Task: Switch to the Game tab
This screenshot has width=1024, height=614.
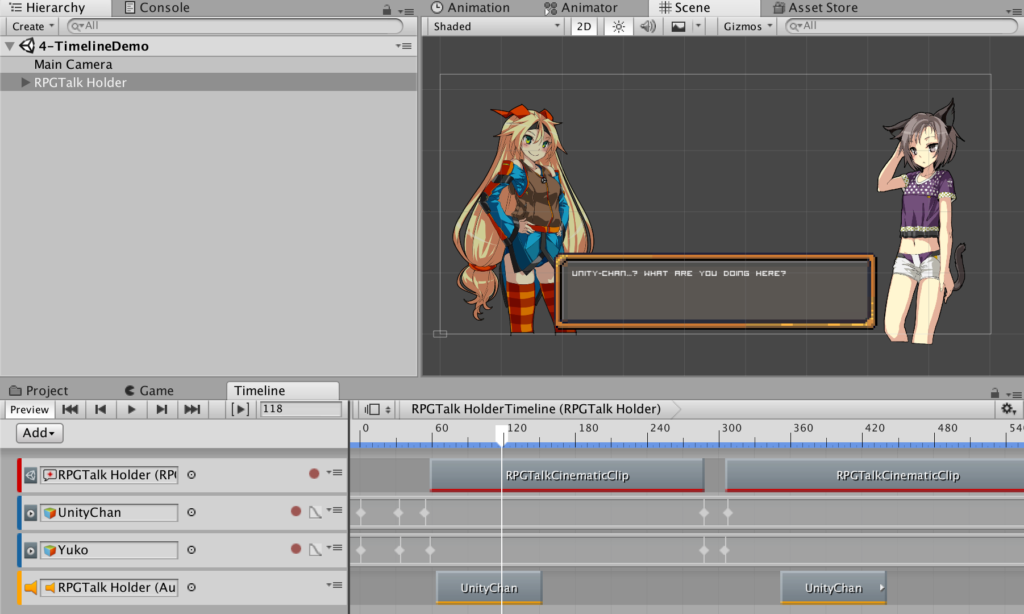Action: tap(149, 391)
